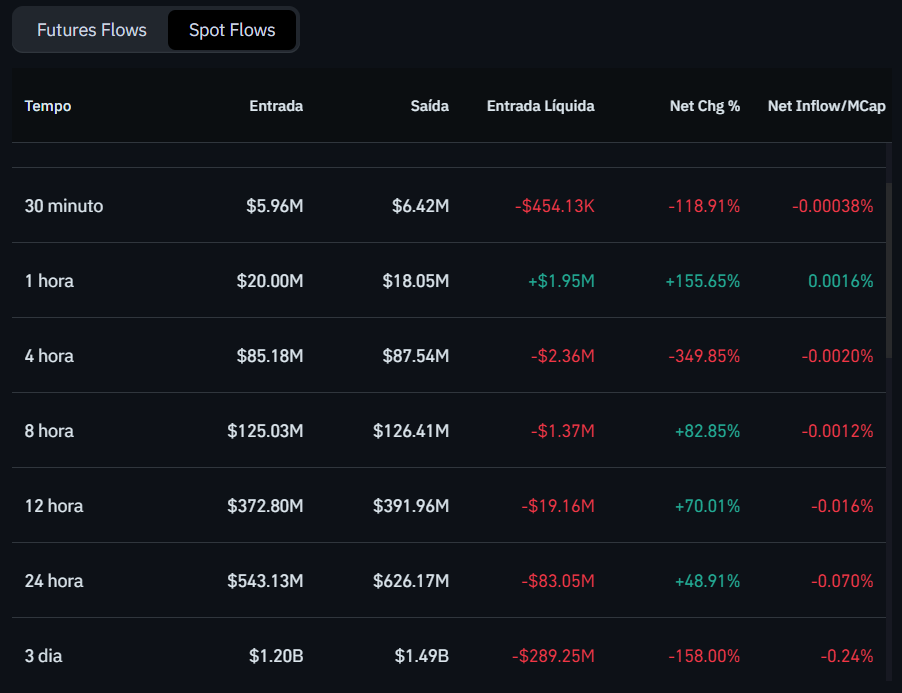The width and height of the screenshot is (902, 693).
Task: Select the 24 hora row
Action: (52, 581)
